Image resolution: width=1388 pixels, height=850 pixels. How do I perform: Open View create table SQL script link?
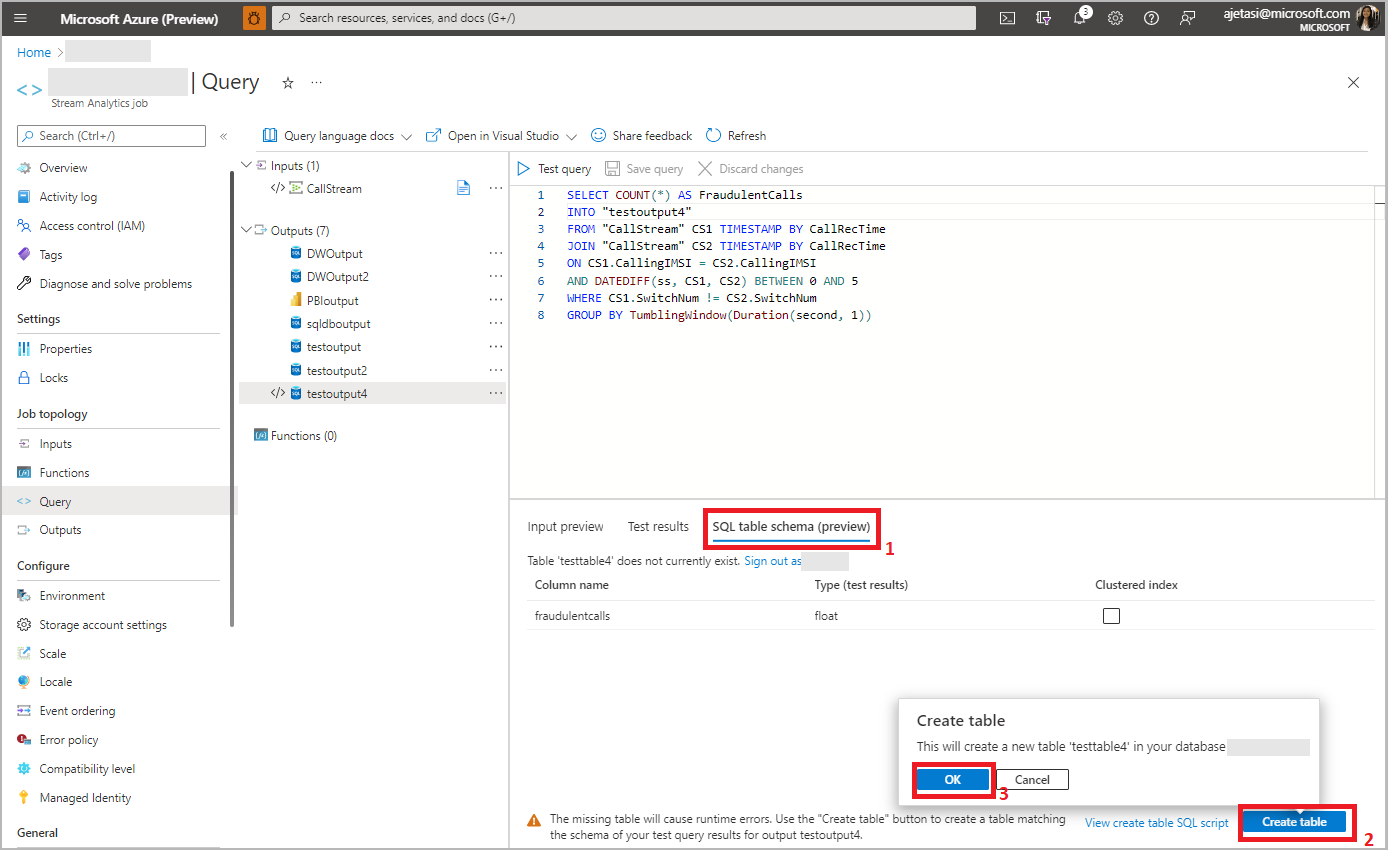1156,822
